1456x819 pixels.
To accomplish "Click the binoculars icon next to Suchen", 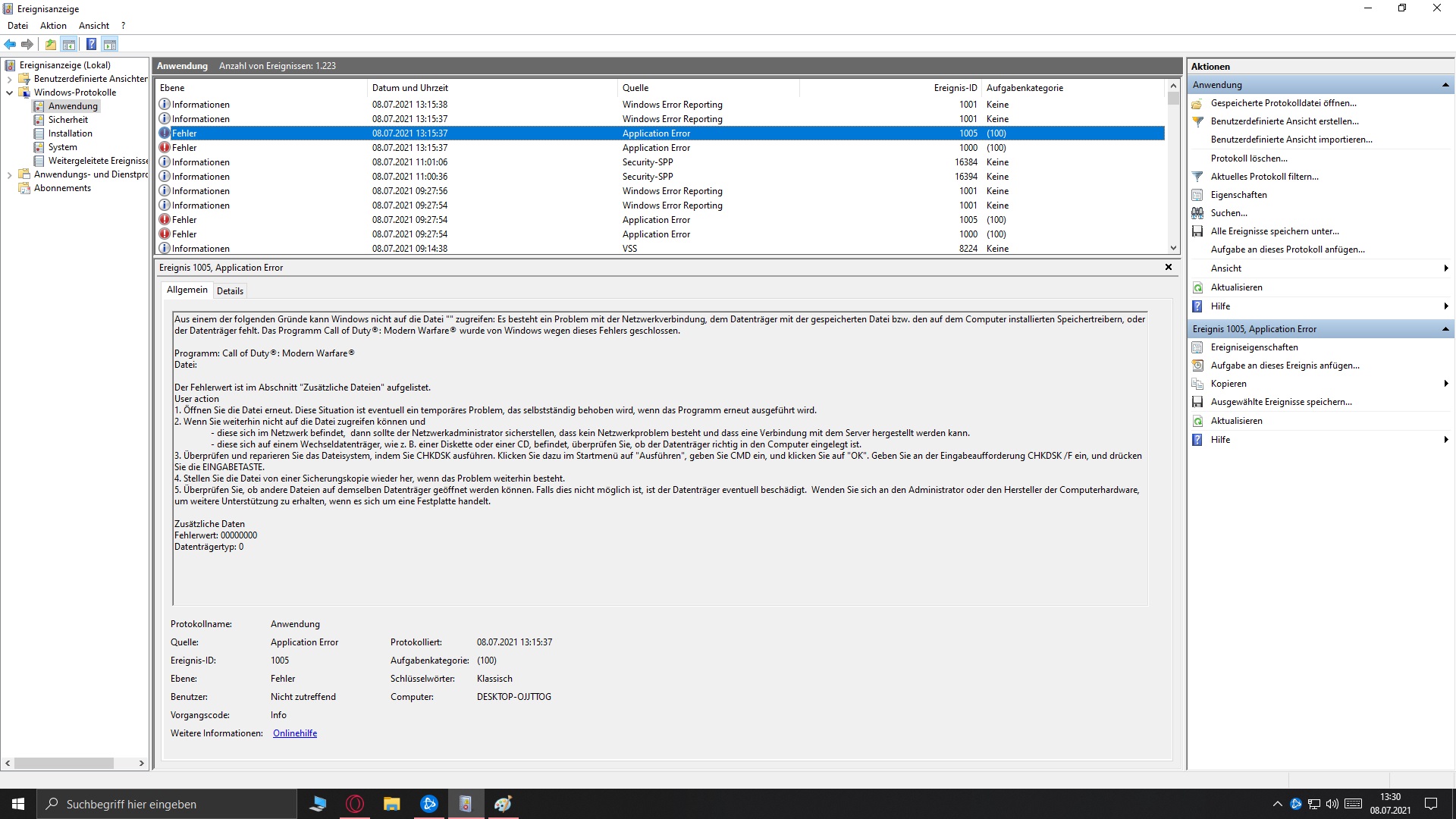I will point(1197,213).
